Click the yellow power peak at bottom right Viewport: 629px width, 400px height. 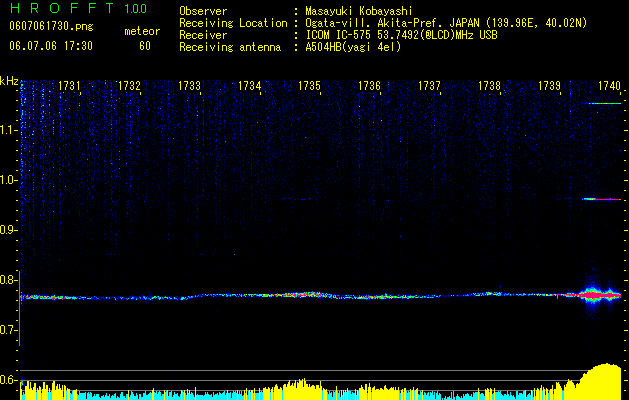602,381
